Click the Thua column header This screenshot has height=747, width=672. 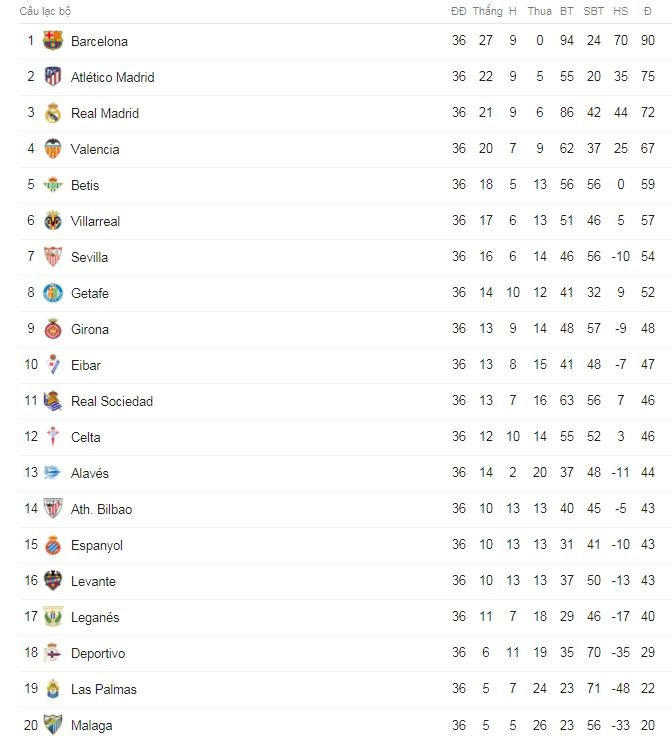pyautogui.click(x=539, y=11)
